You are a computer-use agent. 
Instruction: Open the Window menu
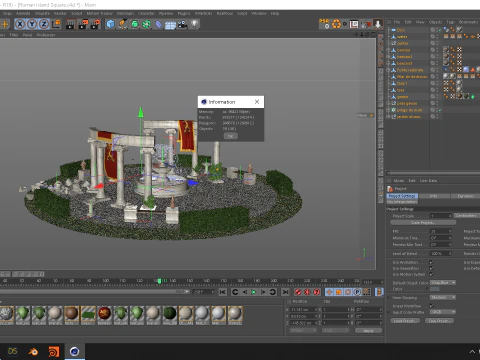(x=259, y=13)
